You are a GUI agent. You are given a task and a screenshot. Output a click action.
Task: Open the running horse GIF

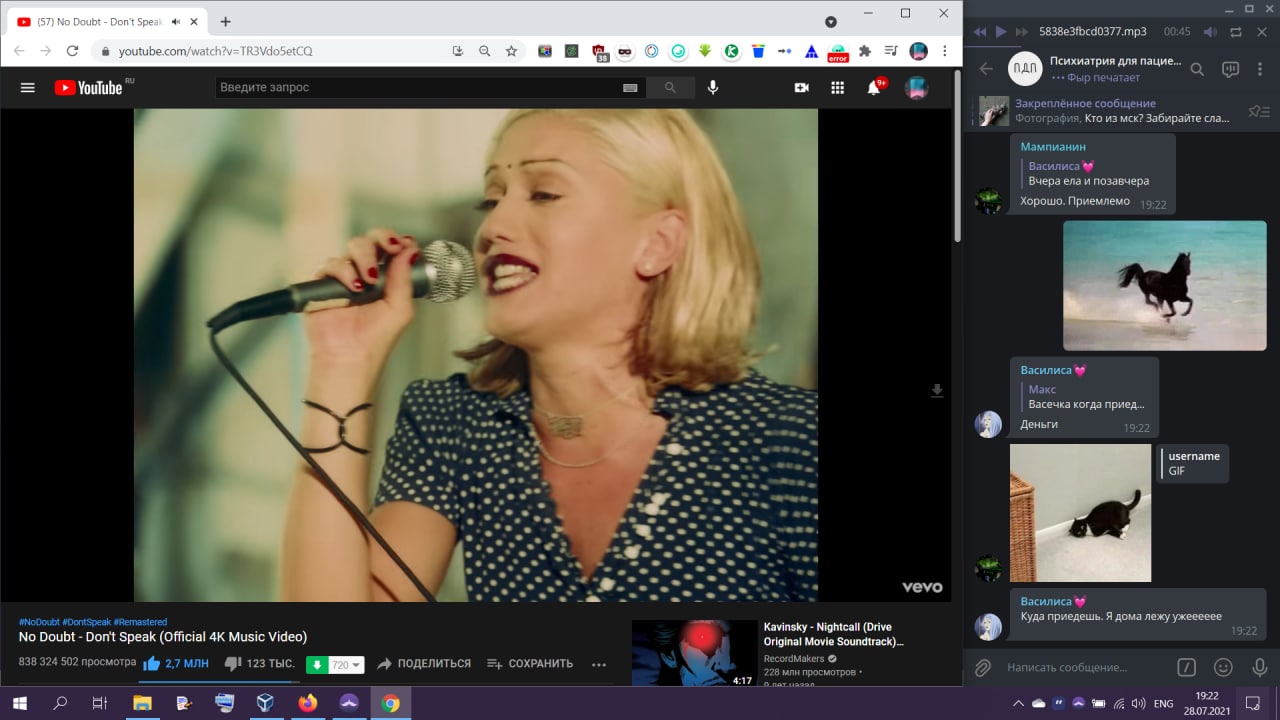[x=1165, y=286]
